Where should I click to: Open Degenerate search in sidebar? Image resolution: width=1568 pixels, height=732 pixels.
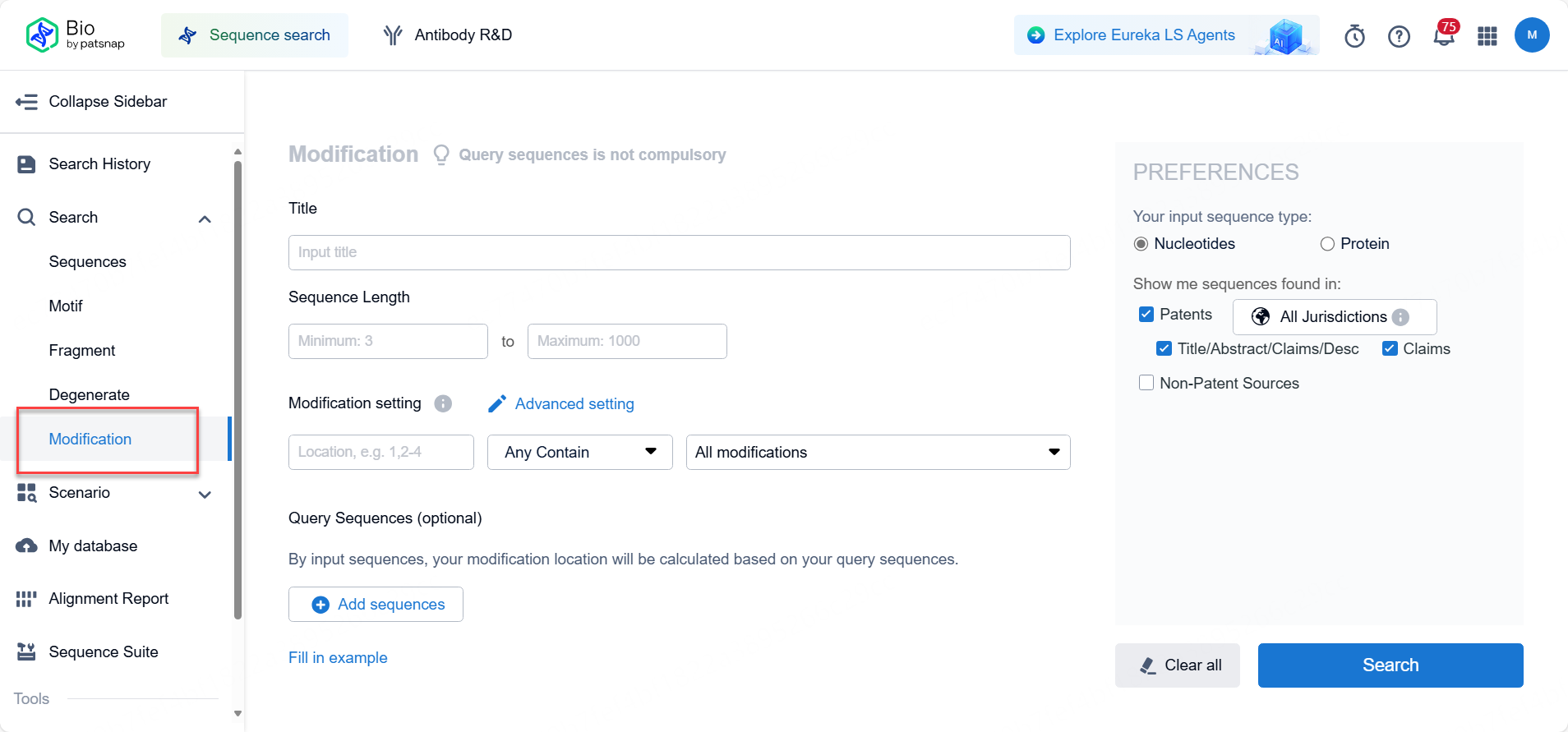coord(90,394)
